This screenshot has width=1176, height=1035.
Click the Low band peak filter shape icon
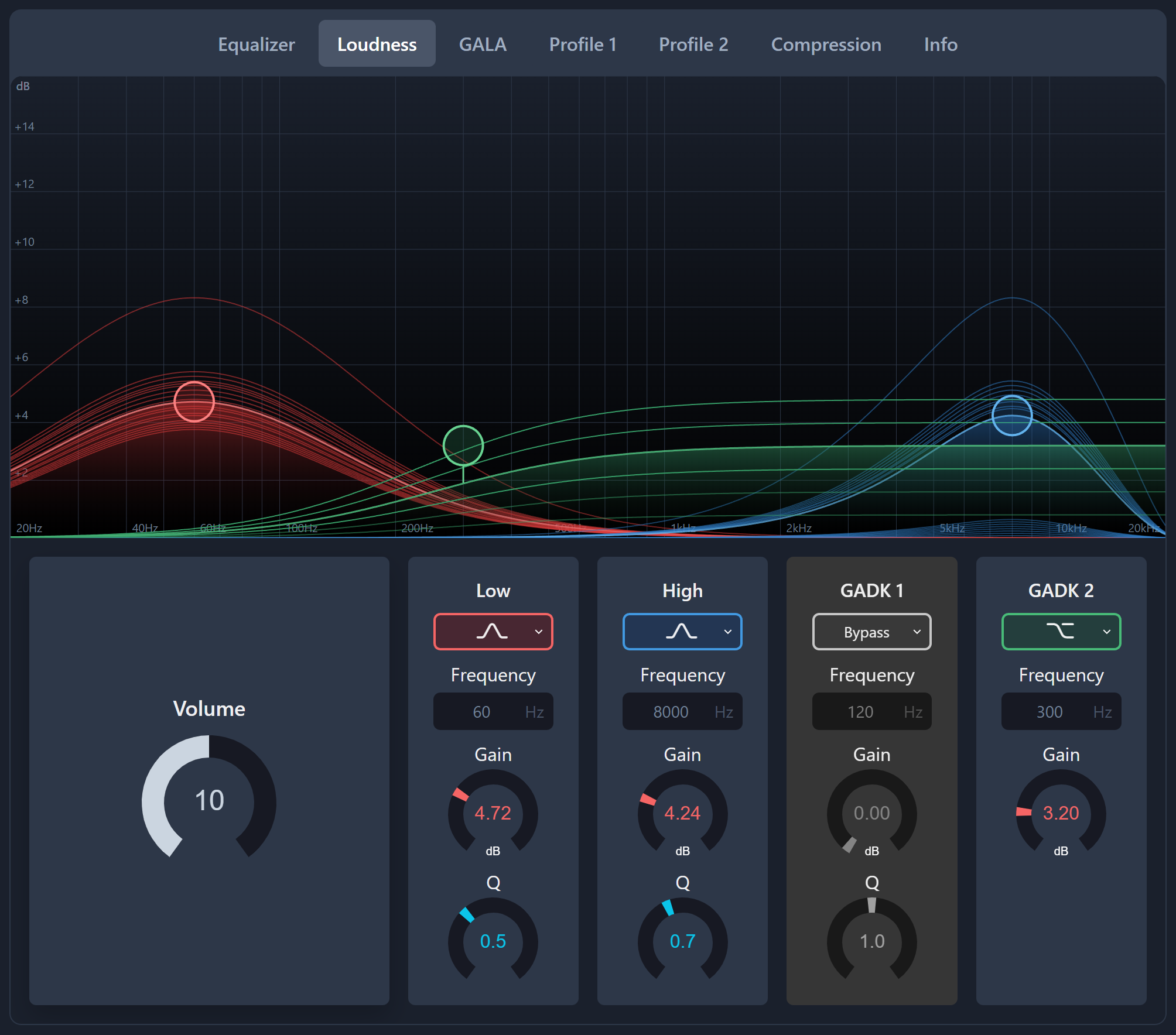coord(491,632)
